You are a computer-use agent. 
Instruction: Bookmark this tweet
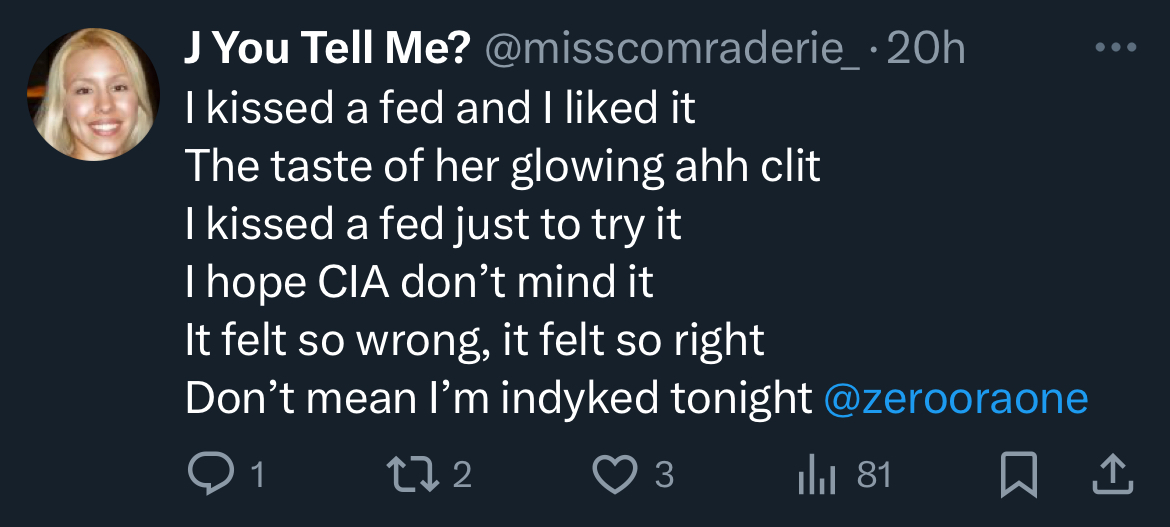tap(1018, 475)
